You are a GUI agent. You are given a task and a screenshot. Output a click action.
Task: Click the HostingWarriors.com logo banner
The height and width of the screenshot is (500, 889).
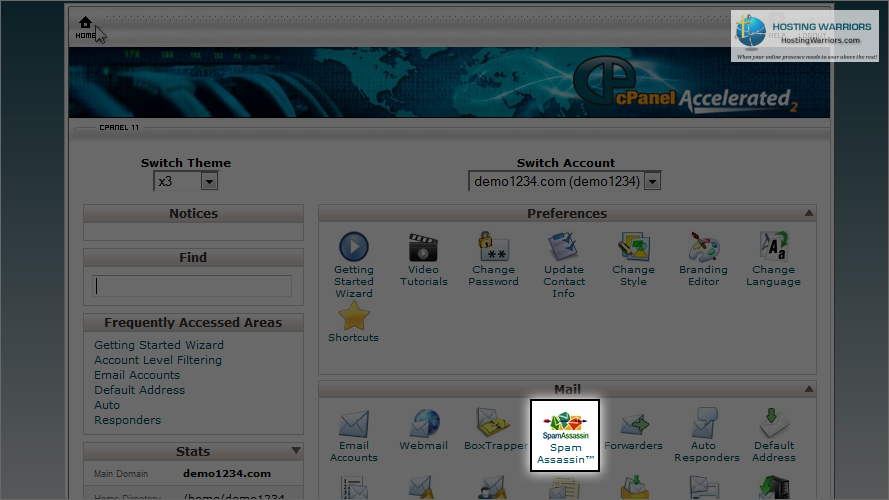pyautogui.click(x=805, y=36)
